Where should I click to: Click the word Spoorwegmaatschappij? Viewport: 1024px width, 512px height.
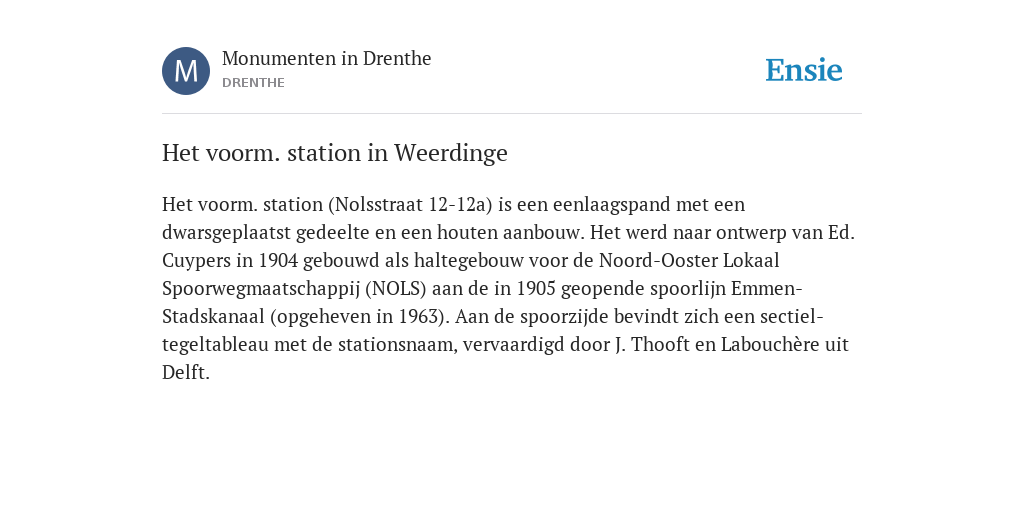point(261,289)
